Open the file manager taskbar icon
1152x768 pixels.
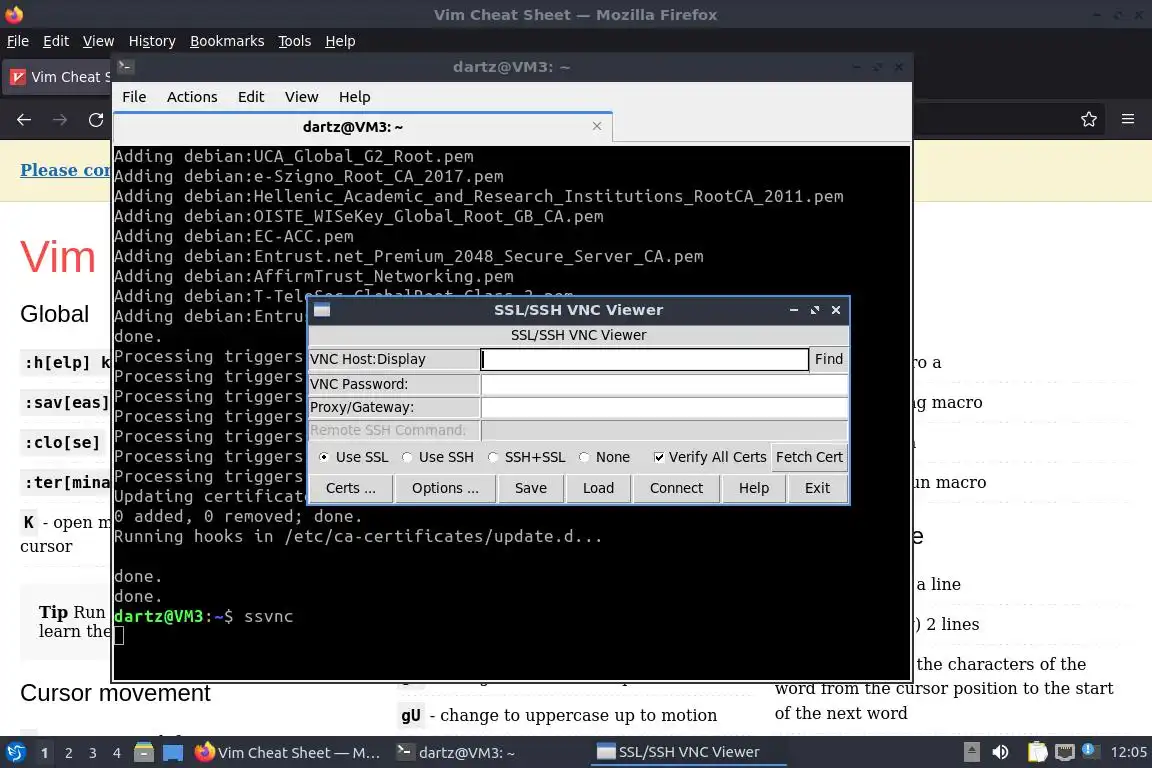click(x=144, y=753)
